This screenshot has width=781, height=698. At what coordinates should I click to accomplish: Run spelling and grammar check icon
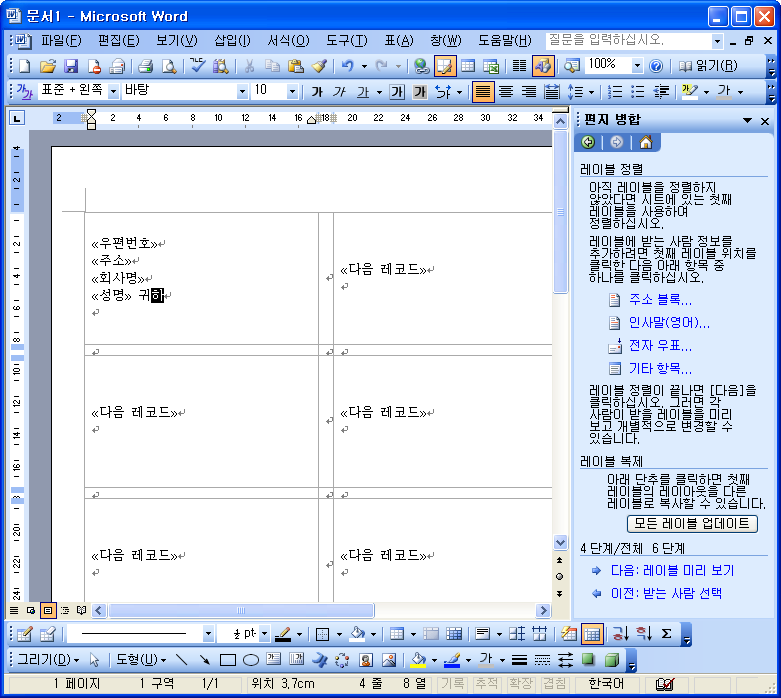coord(198,66)
